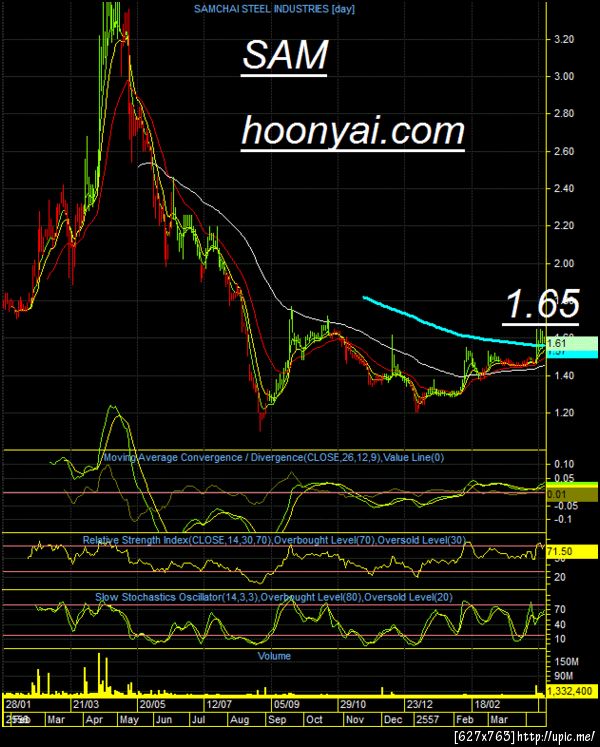Click the May month label
Screen dimensions: 600x747
(129, 719)
